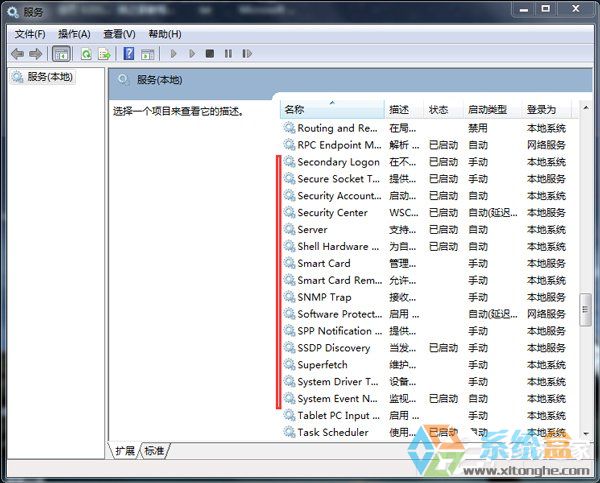
Task: Click the 已启动 status of SSDP Discovery
Action: coord(443,348)
